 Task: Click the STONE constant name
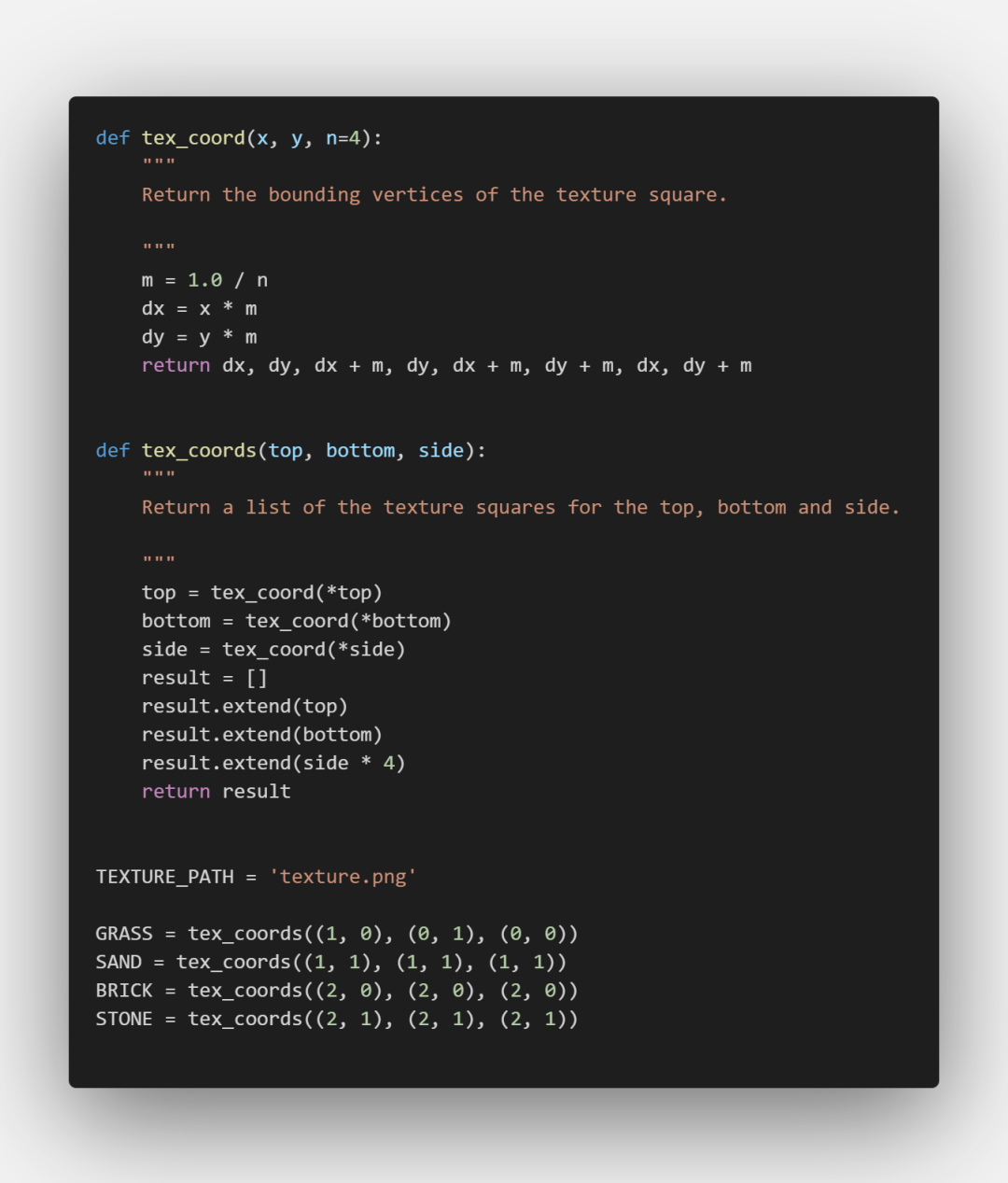[x=124, y=1020]
